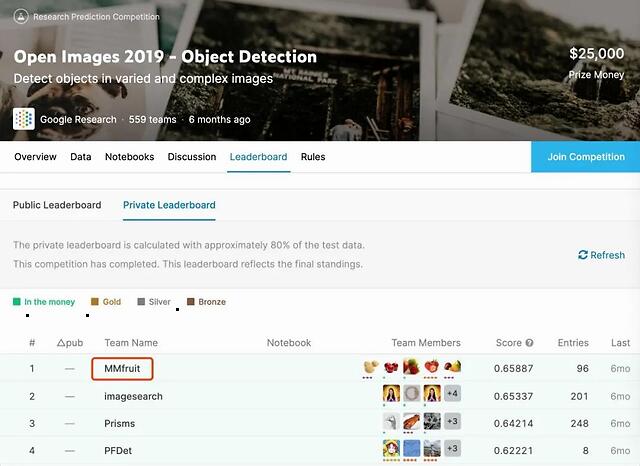Switch to Public Leaderboard

tap(57, 205)
